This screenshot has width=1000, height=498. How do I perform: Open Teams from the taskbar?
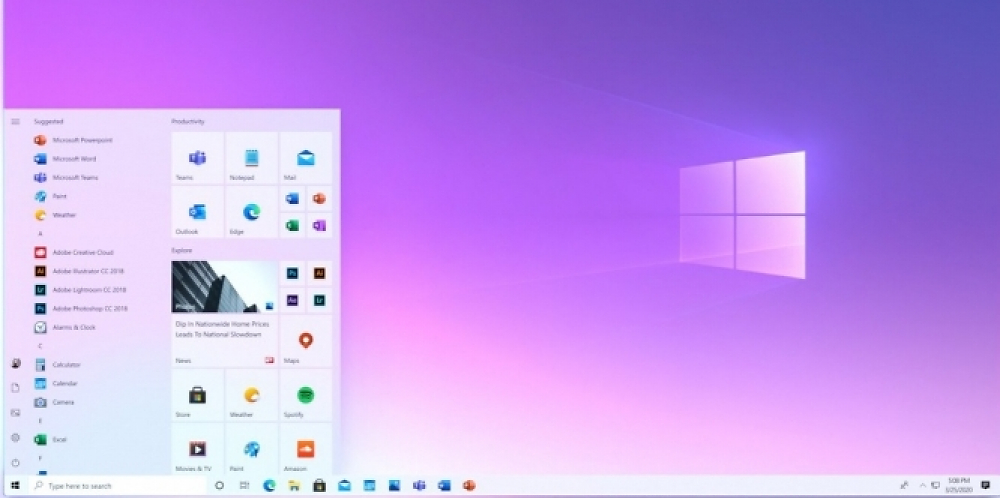[419, 486]
